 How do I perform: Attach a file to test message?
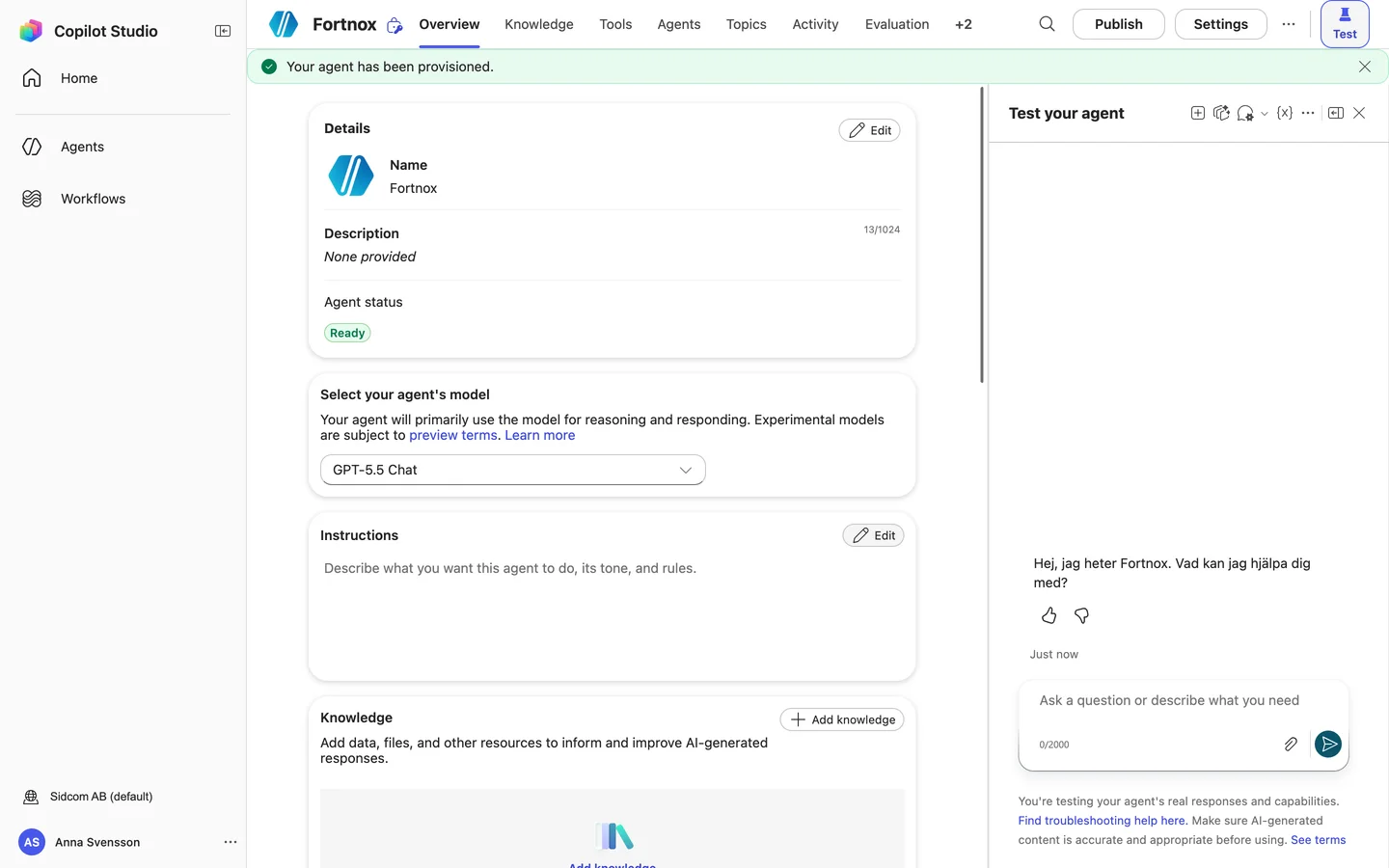1291,744
